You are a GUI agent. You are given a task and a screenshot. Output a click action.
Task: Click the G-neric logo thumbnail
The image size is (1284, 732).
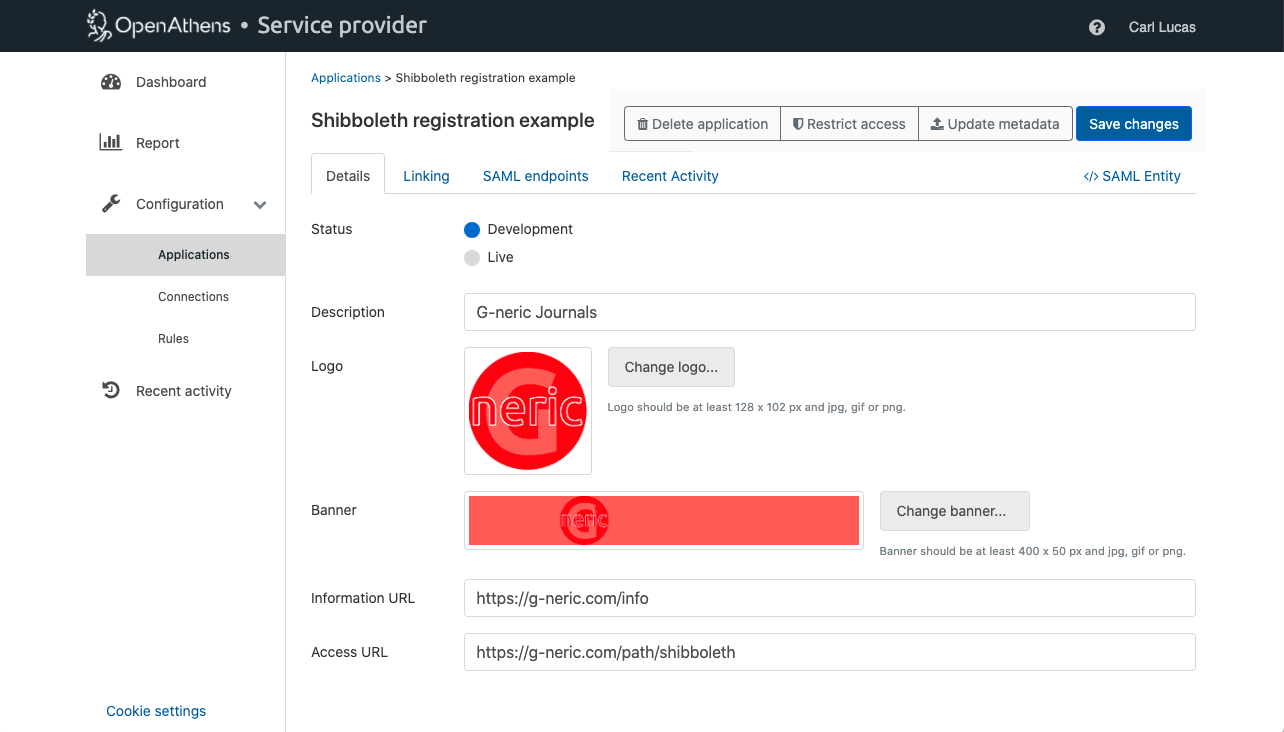pos(528,411)
